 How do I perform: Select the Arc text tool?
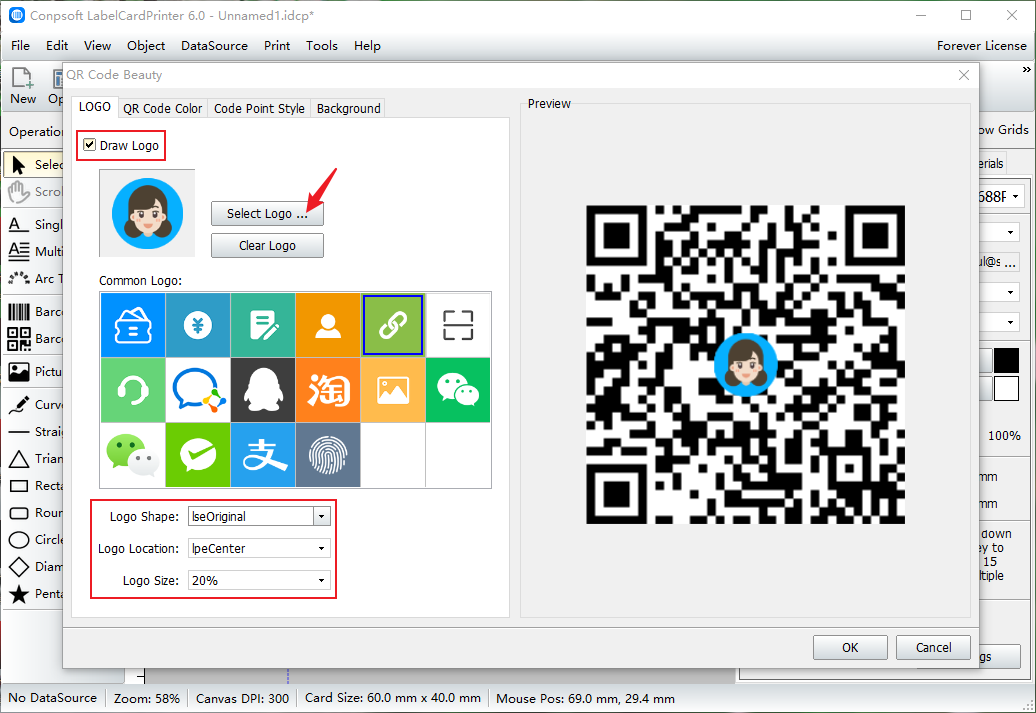[34, 279]
